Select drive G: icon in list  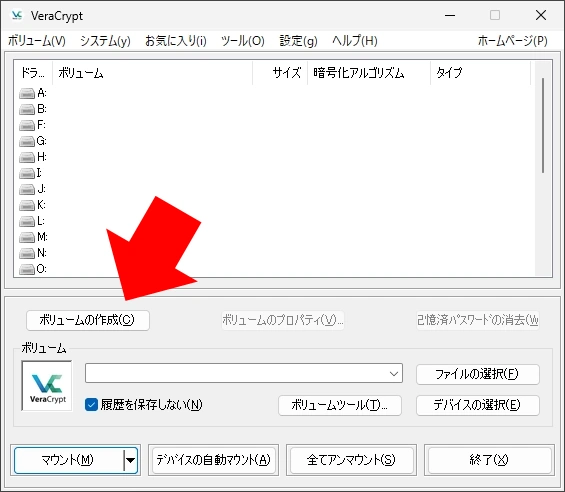point(27,141)
